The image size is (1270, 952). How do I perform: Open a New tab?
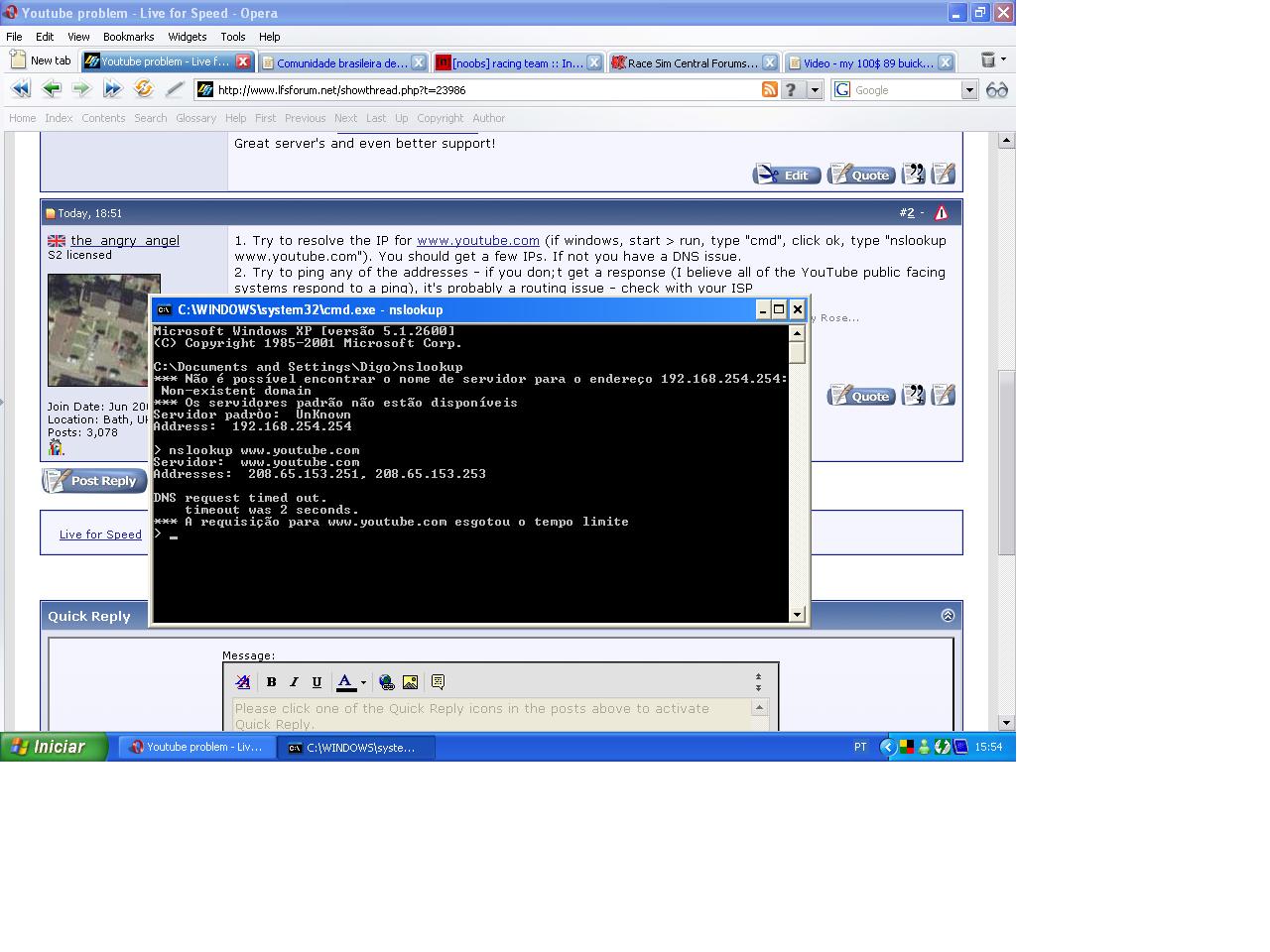tap(41, 60)
